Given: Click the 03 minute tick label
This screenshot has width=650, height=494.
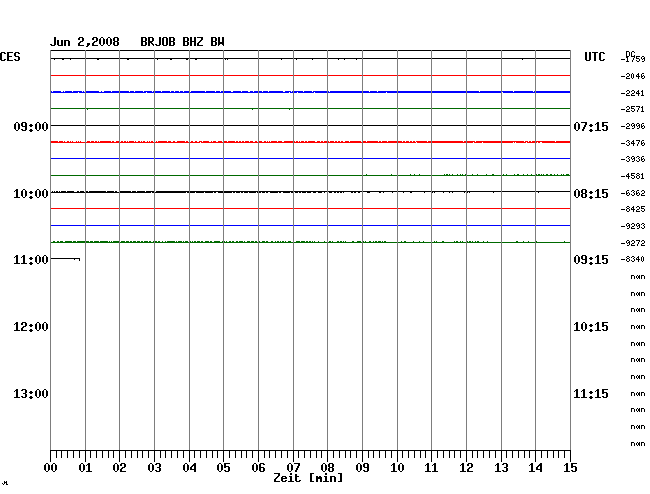Looking at the screenshot, I should [x=154, y=468].
